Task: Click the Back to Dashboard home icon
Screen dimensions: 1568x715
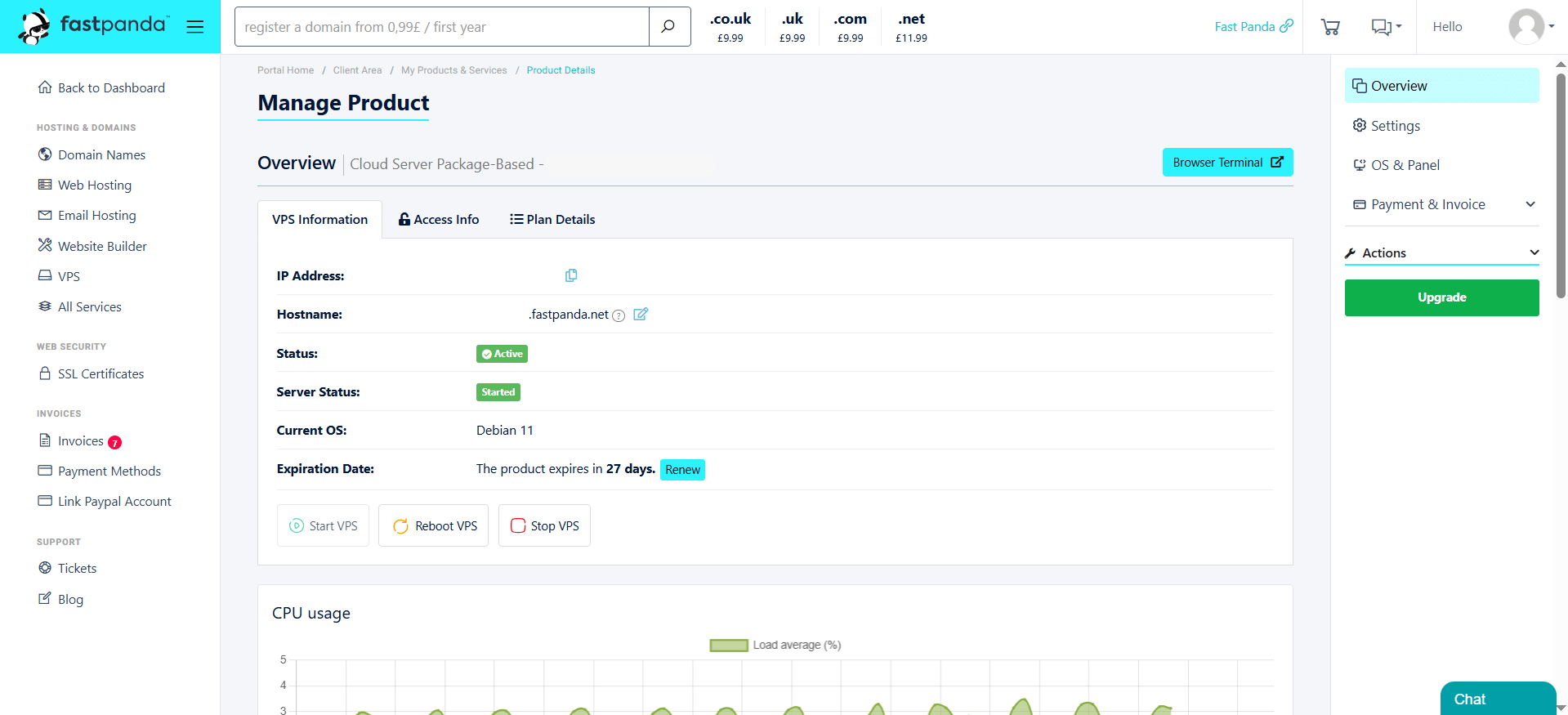Action: 45,87
